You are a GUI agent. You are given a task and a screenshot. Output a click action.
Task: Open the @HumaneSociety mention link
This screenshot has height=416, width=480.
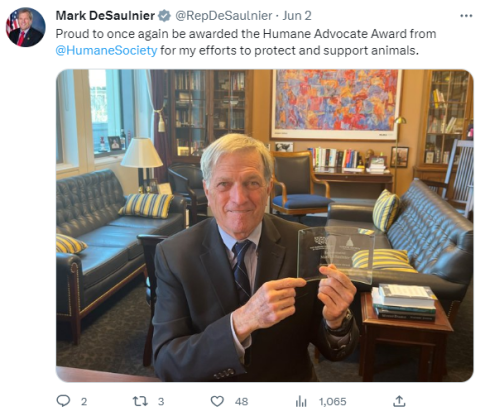[x=106, y=51]
